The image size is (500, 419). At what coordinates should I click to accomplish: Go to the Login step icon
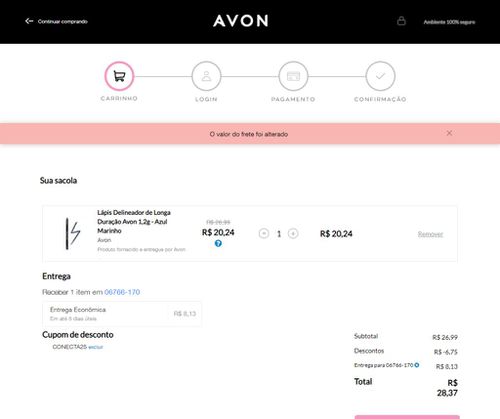click(206, 76)
